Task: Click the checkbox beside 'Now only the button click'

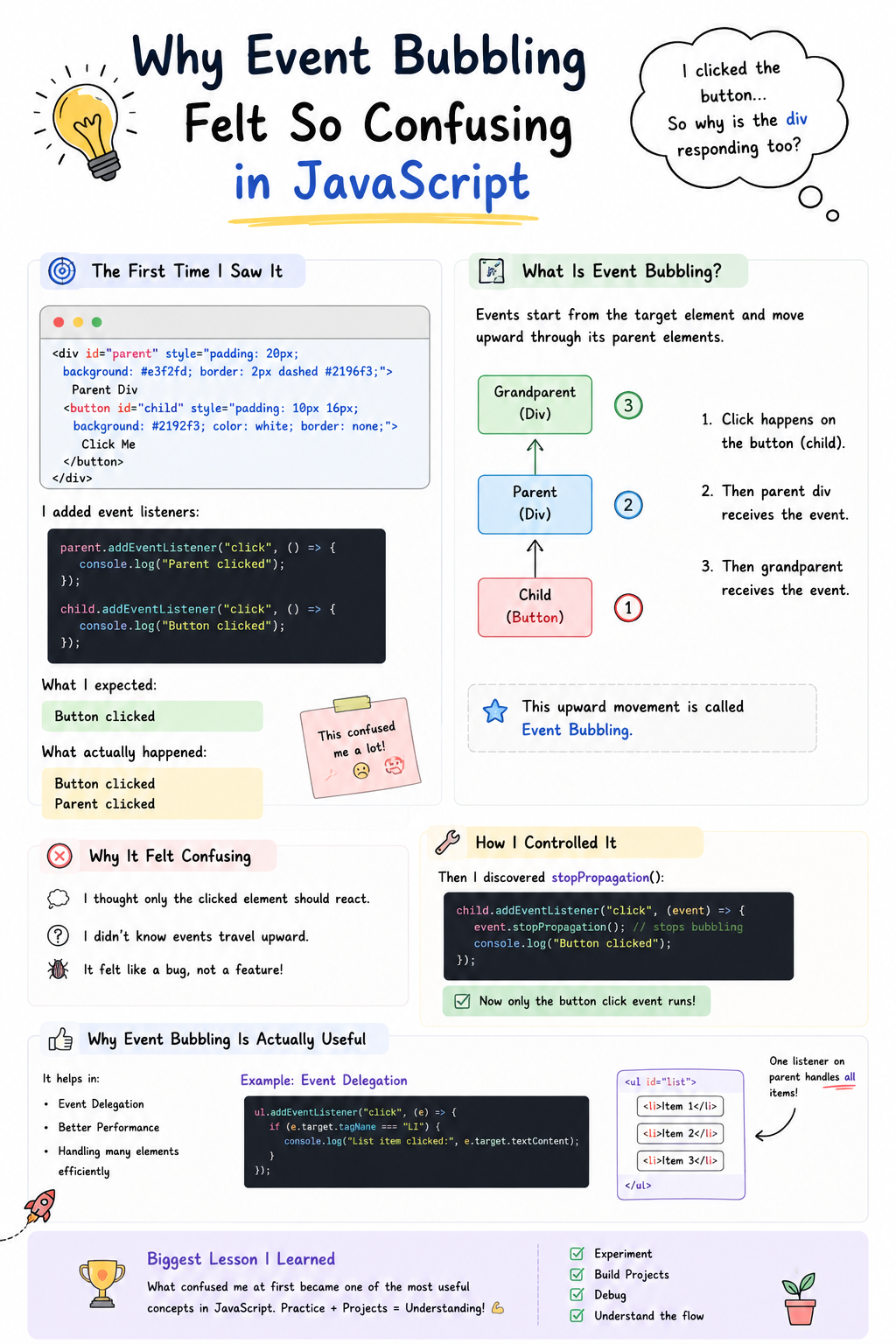Action: [x=461, y=1001]
